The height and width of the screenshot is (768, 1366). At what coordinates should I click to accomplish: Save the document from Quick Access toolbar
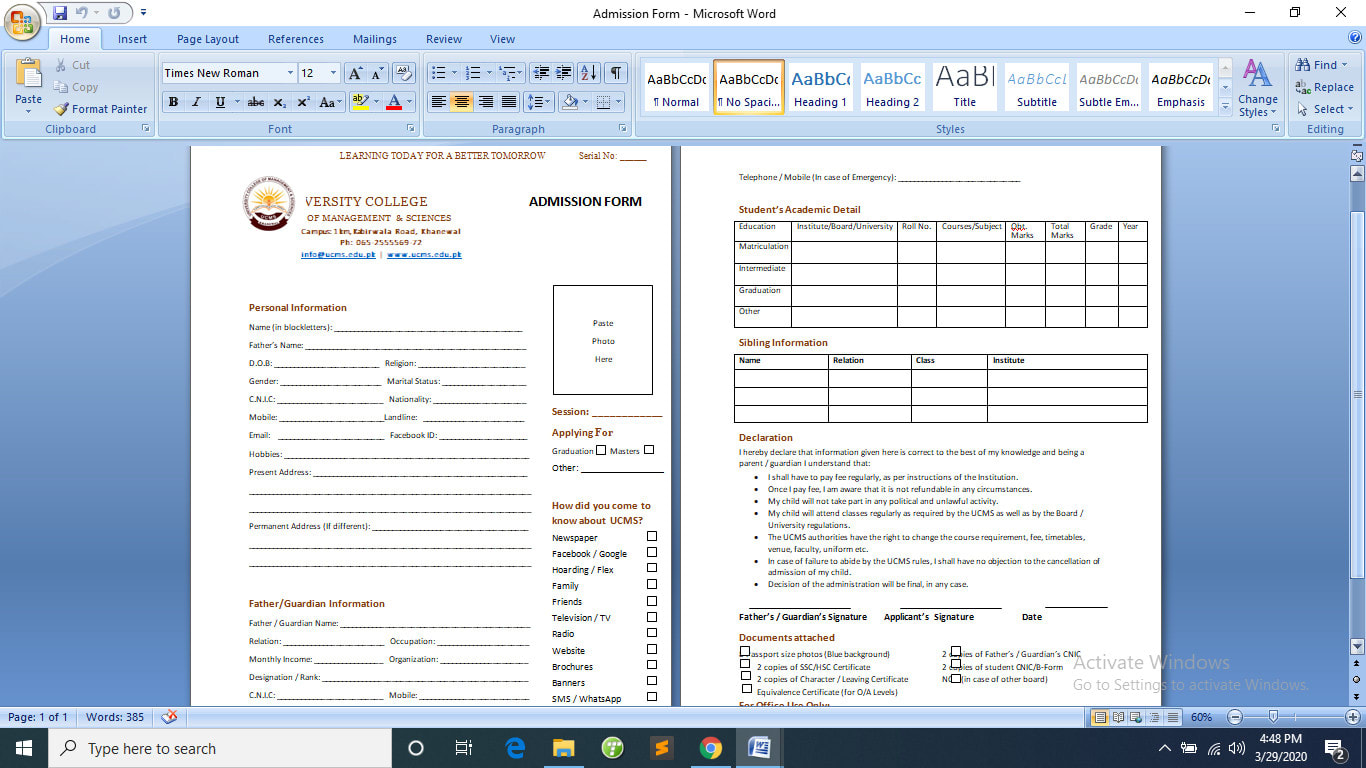(60, 13)
